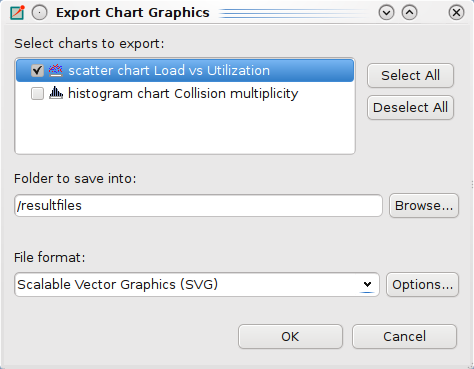Uncheck the scatter chart Load vs Utilization checkbox
Screen dimensions: 474x369
[37, 70]
